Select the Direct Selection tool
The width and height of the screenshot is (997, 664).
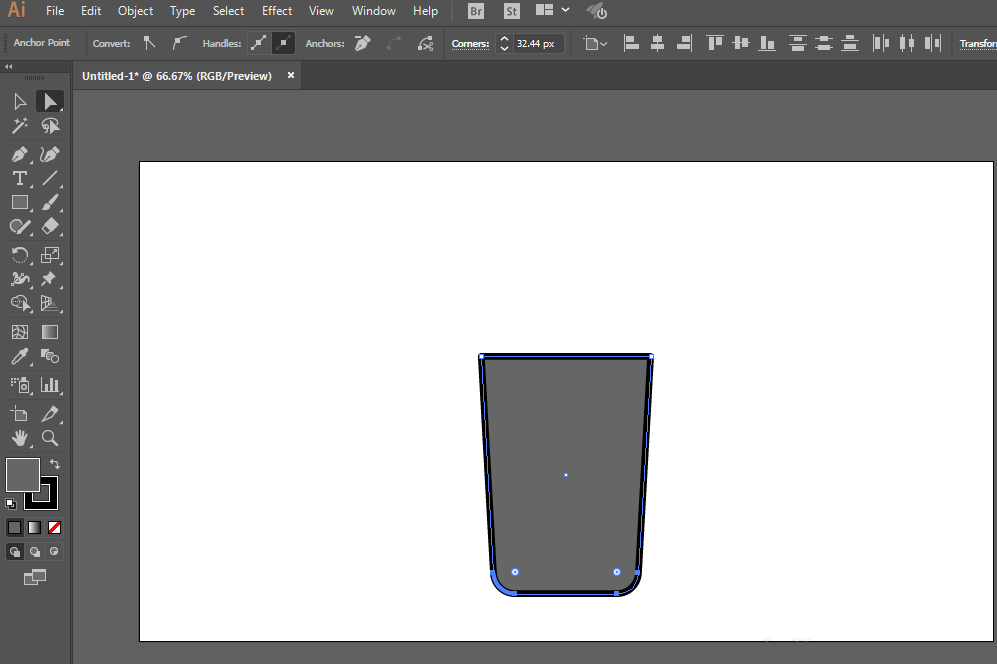click(x=49, y=101)
